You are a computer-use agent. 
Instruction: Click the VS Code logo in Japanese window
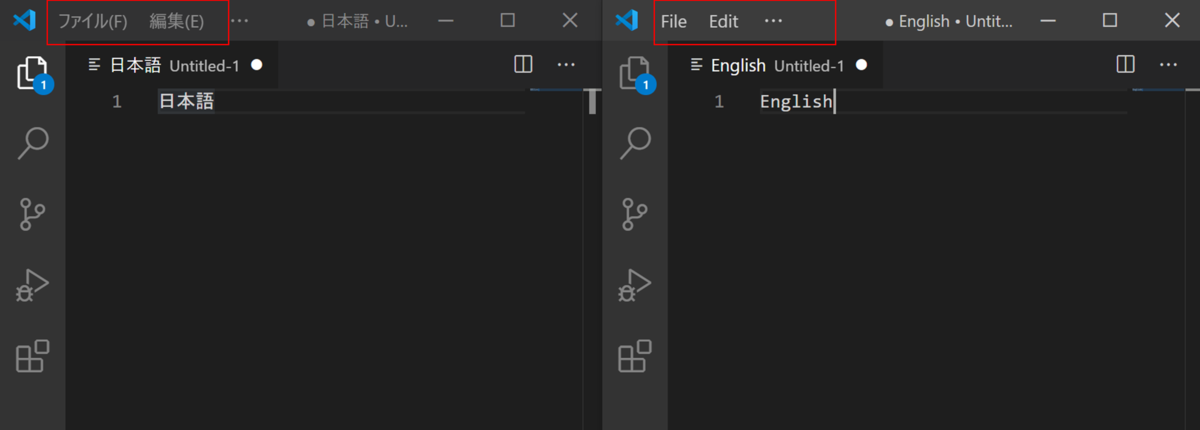24,20
